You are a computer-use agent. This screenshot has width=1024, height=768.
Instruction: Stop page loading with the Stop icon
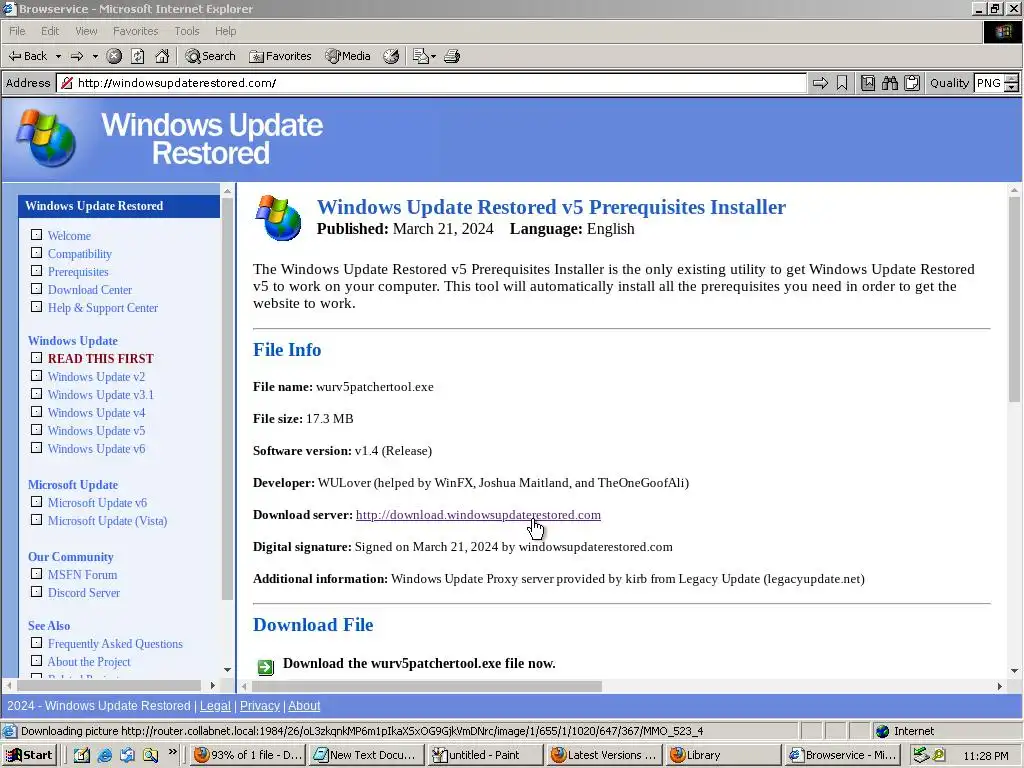point(114,56)
